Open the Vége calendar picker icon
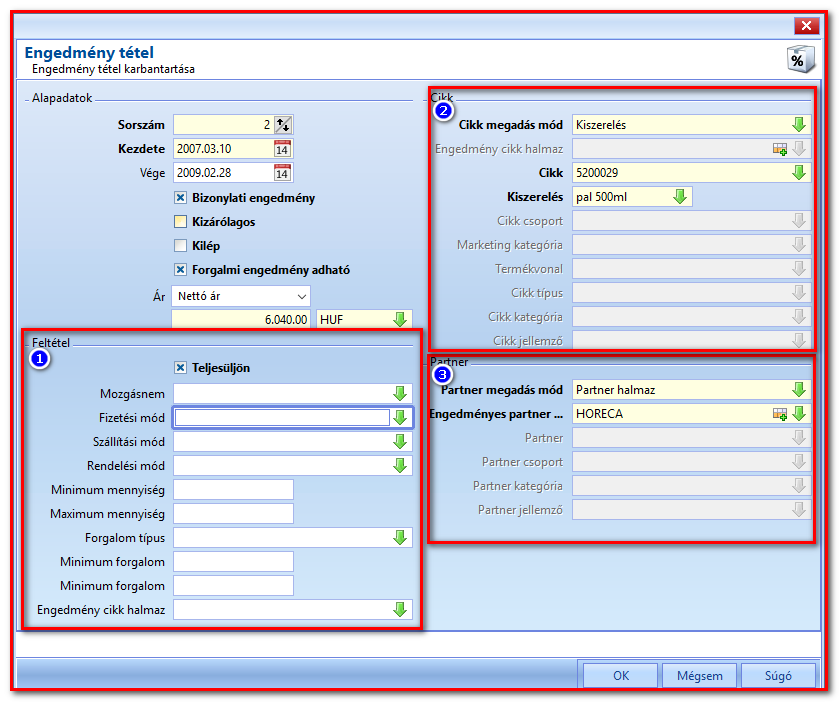Viewport: 839px width, 702px height. point(282,173)
